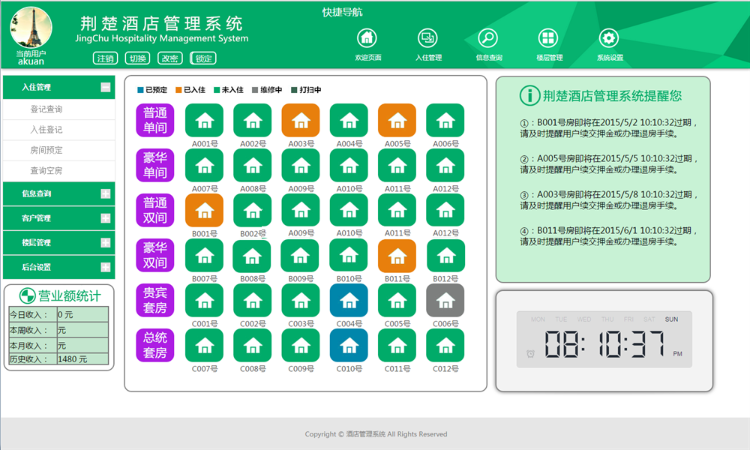This screenshot has width=750, height=450.
Task: Click the blue reserved room C010
Action: coord(349,345)
